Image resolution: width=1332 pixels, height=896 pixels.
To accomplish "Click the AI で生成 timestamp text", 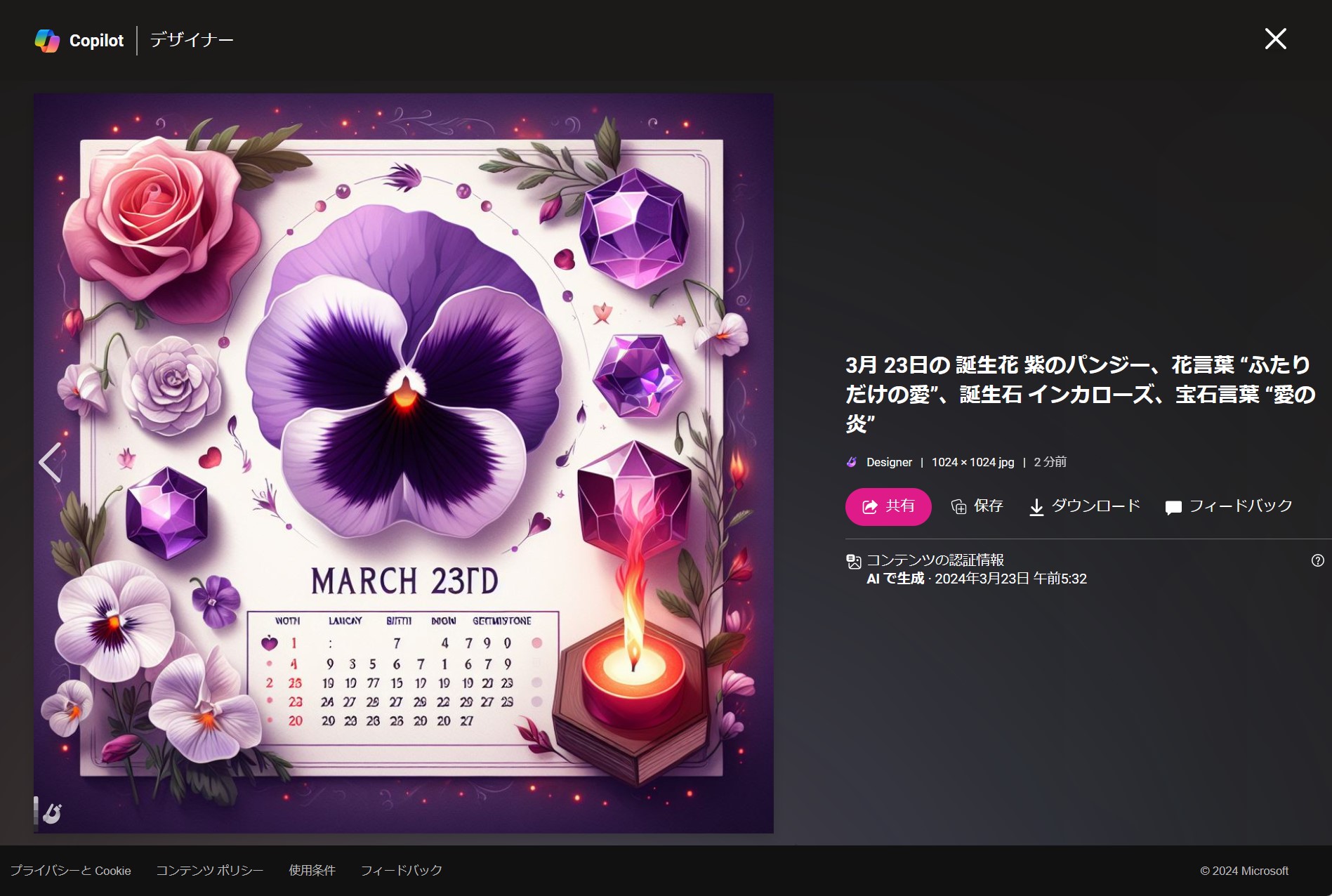I will tap(977, 579).
